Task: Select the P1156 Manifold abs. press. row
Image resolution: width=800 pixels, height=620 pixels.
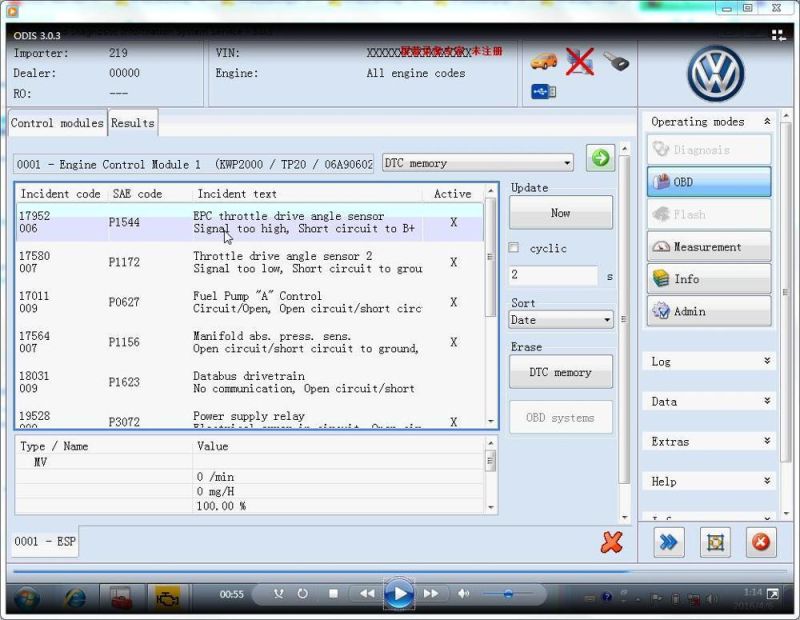Action: coord(249,342)
